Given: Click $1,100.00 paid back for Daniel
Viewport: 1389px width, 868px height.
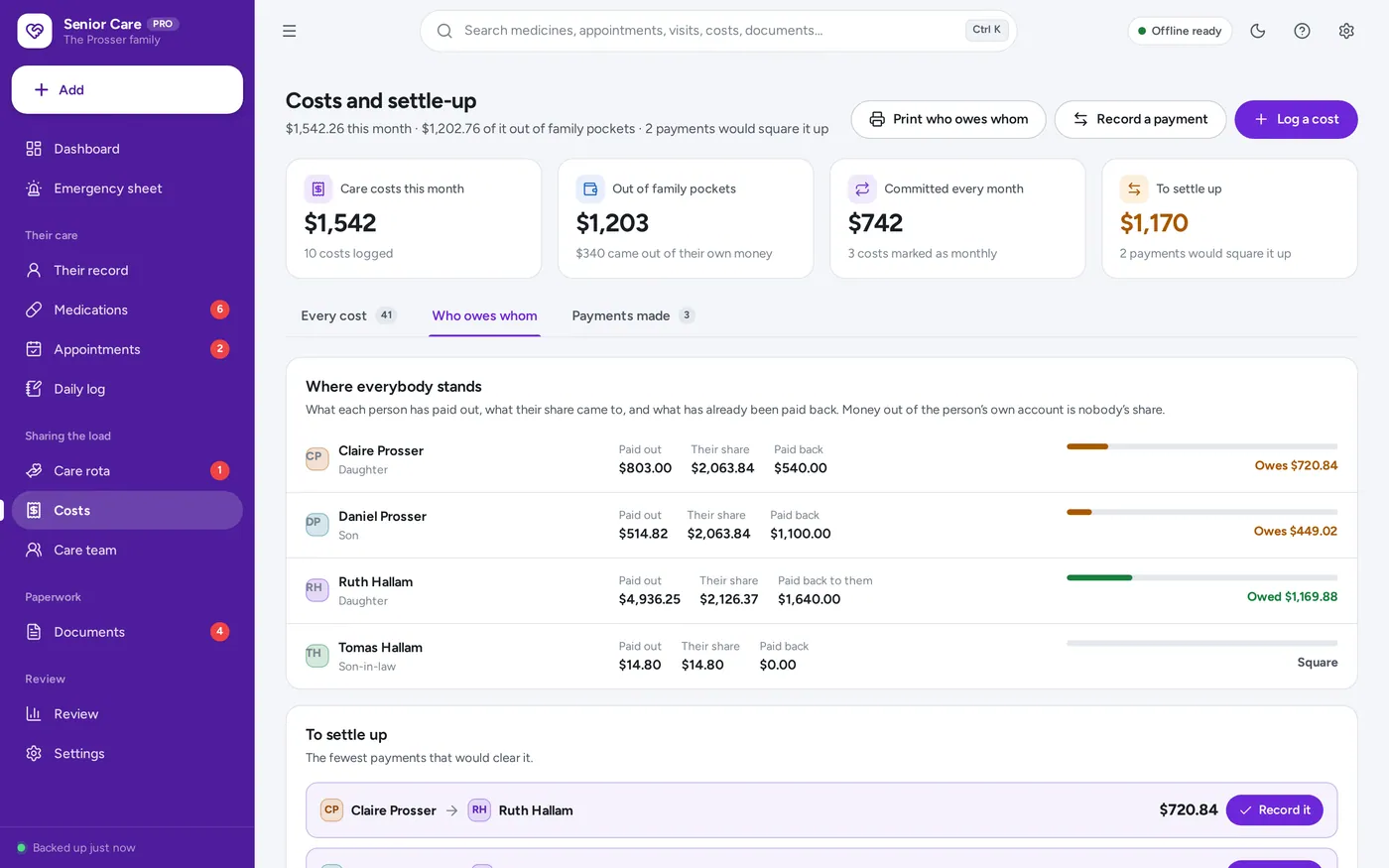Looking at the screenshot, I should click(x=801, y=534).
